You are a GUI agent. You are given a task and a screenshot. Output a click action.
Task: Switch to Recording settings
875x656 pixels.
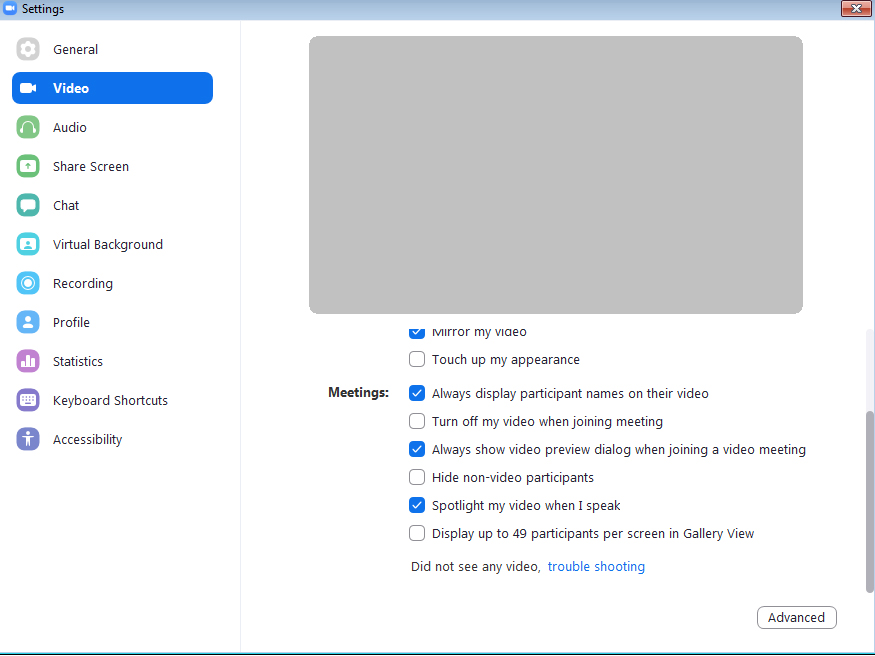coord(112,283)
